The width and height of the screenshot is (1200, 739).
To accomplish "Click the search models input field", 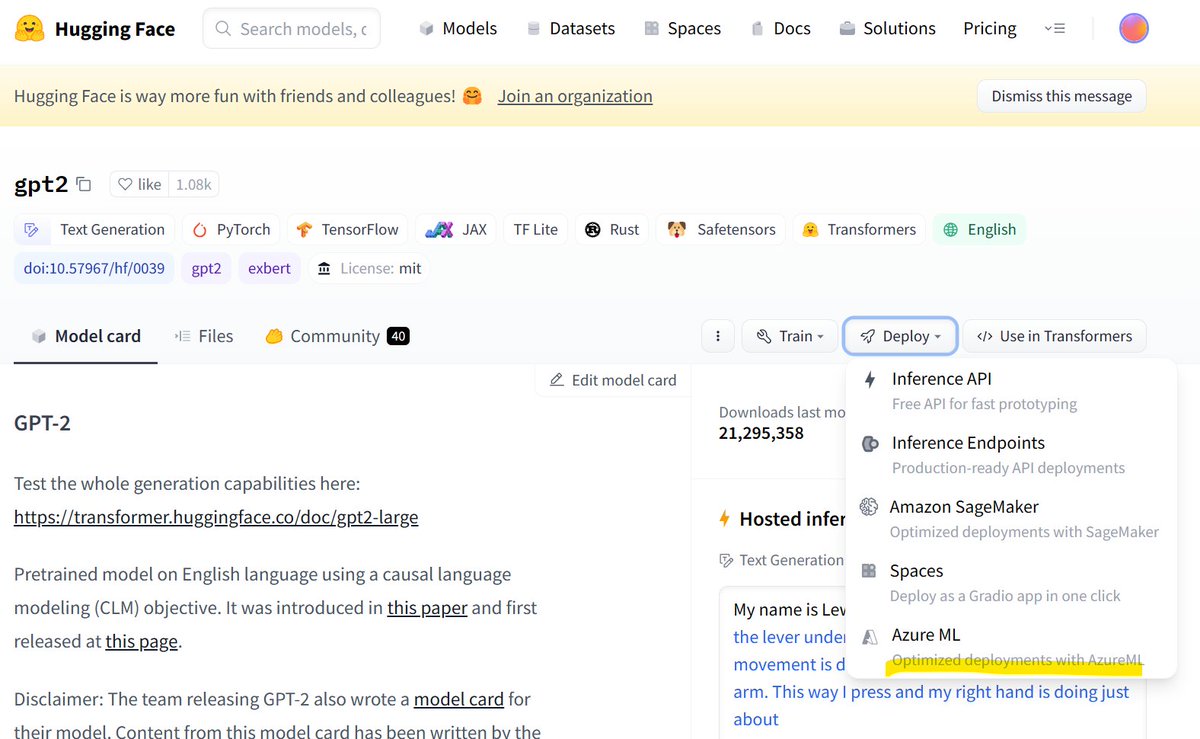I will [x=292, y=29].
